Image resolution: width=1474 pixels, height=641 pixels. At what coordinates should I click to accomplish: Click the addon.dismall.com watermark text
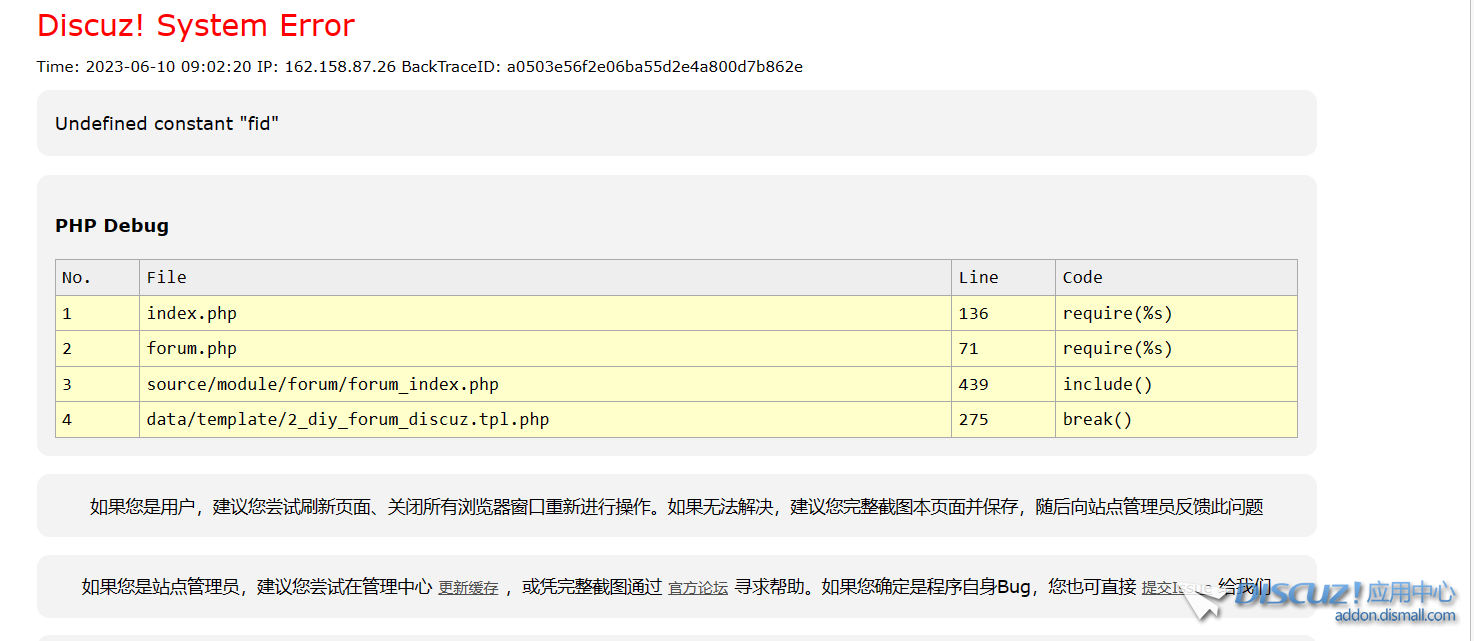coord(1395,616)
